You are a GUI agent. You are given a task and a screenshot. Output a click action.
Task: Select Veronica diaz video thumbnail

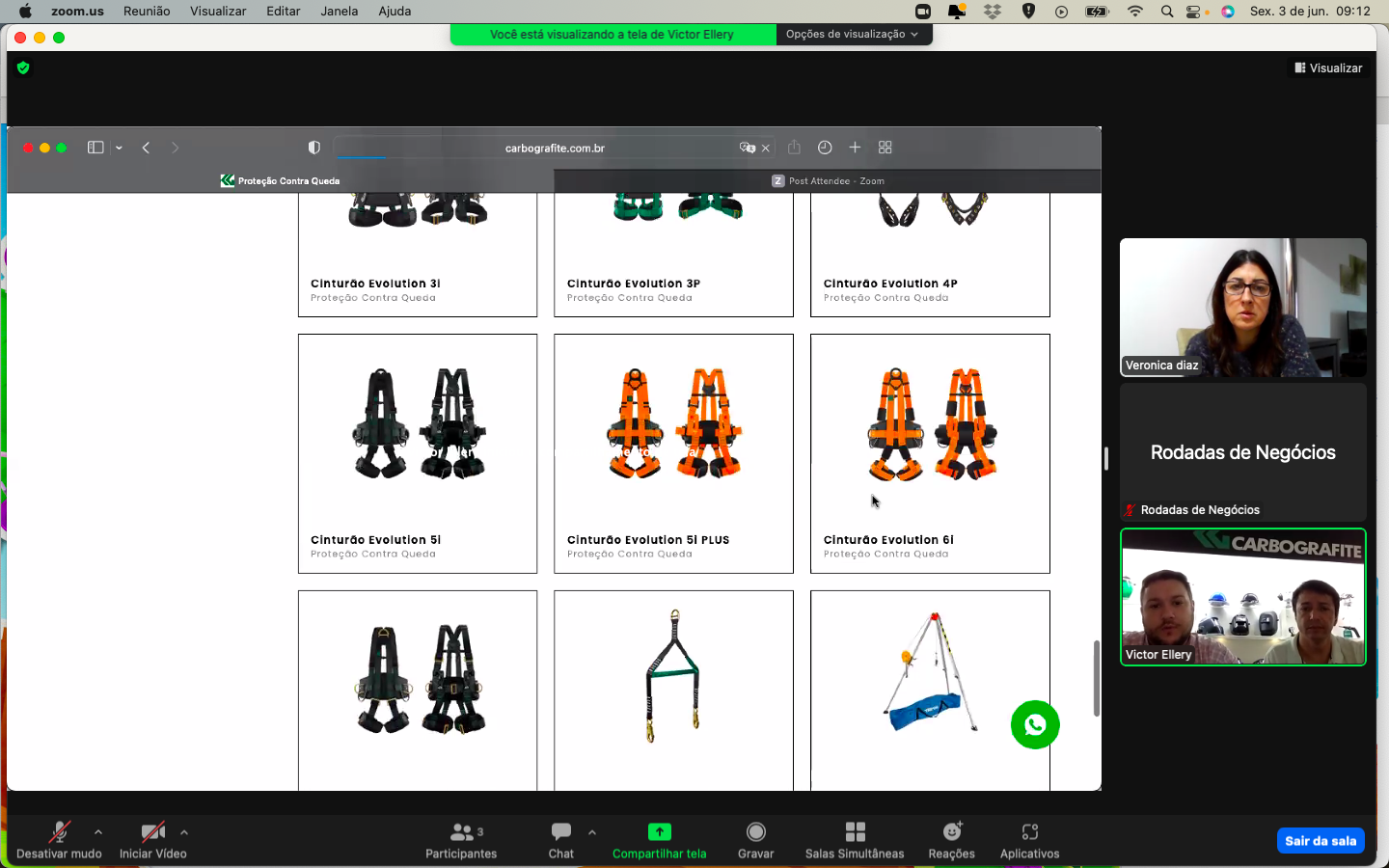pyautogui.click(x=1242, y=307)
